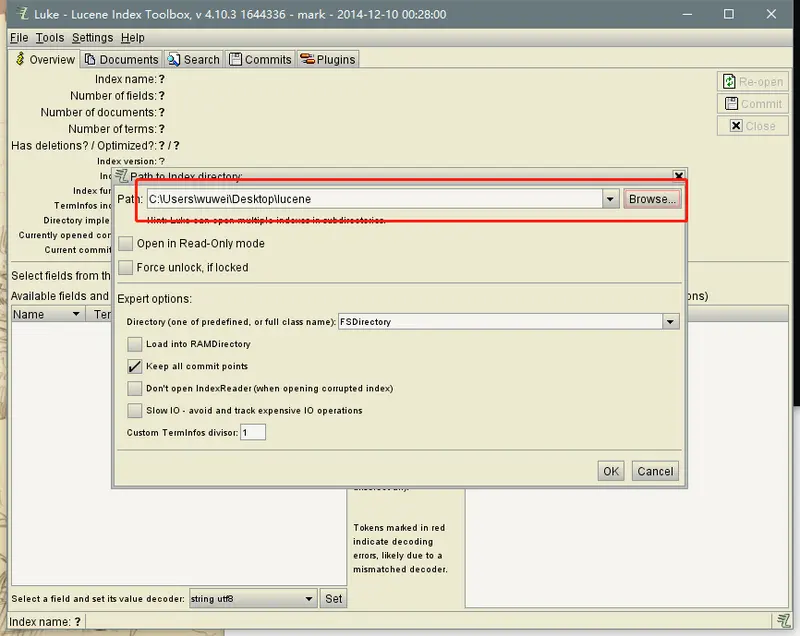Click the Custom TermInfos divisor field
Screen dimensions: 800x636
click(253, 433)
